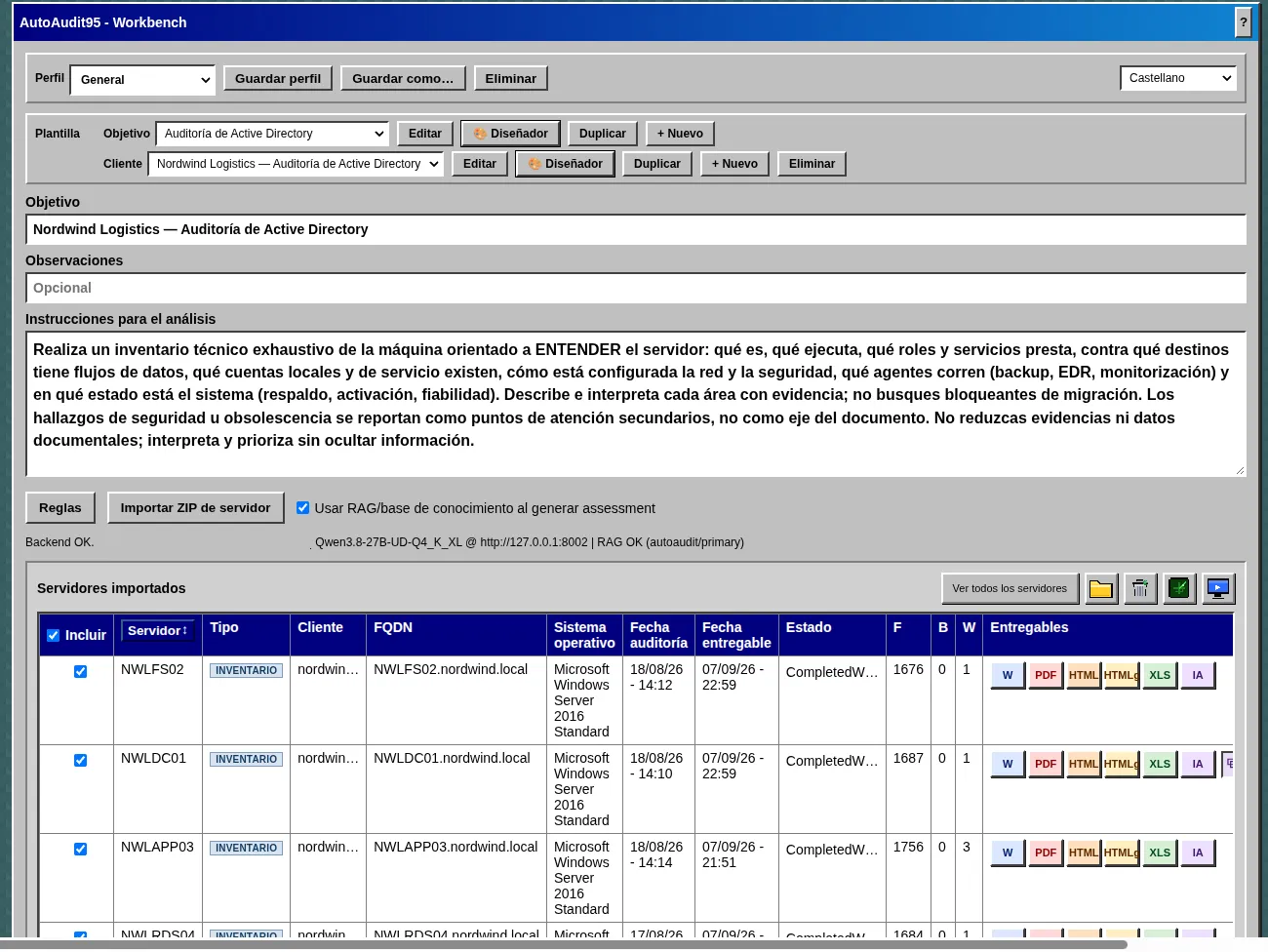
Task: Open IA deliverable for NWLFS02
Action: 1198,675
